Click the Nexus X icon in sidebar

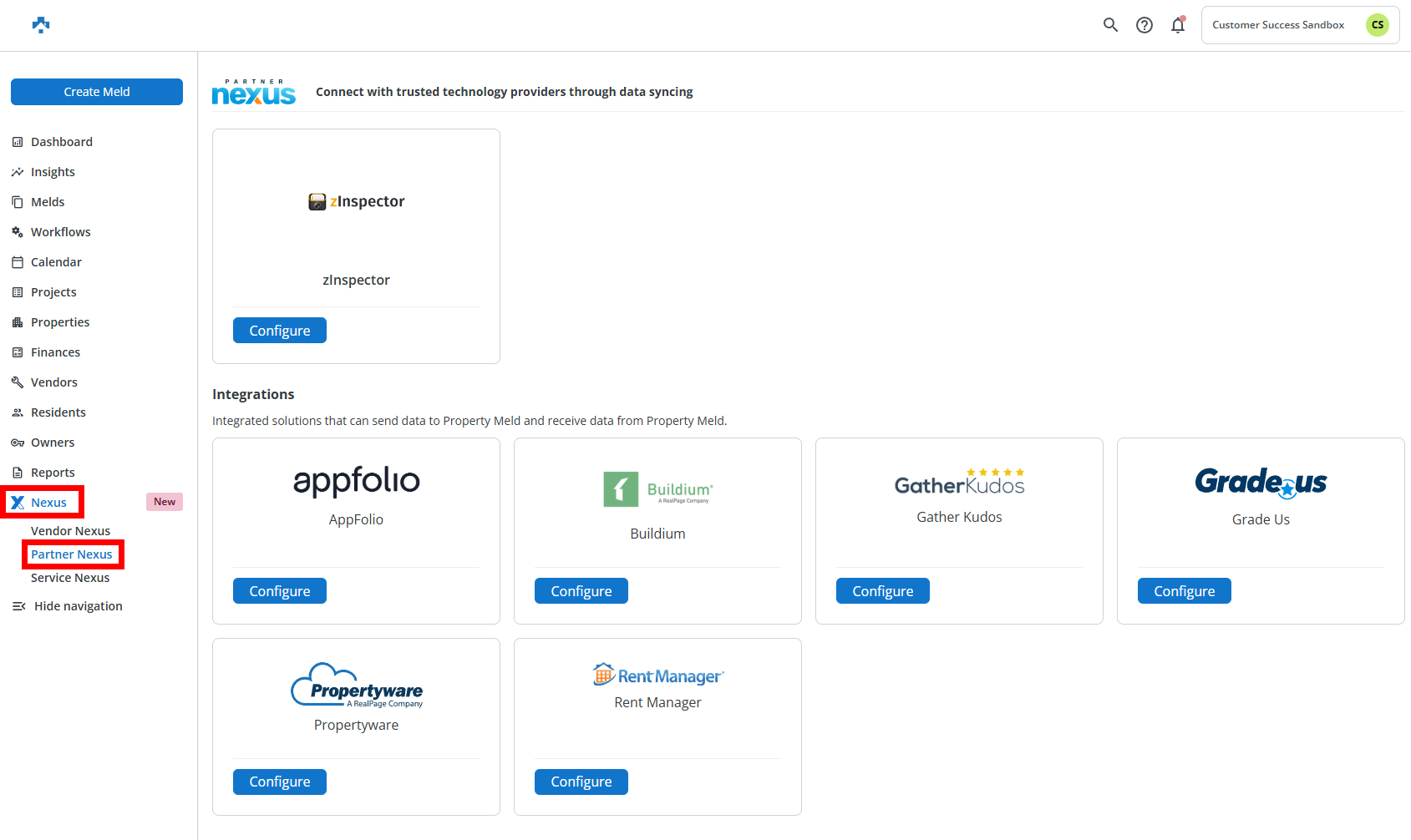(18, 503)
